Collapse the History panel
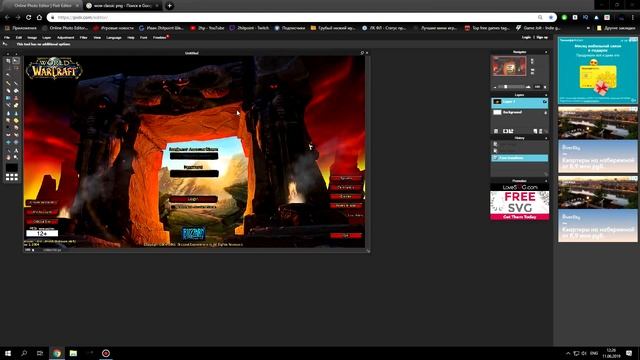 pyautogui.click(x=546, y=138)
